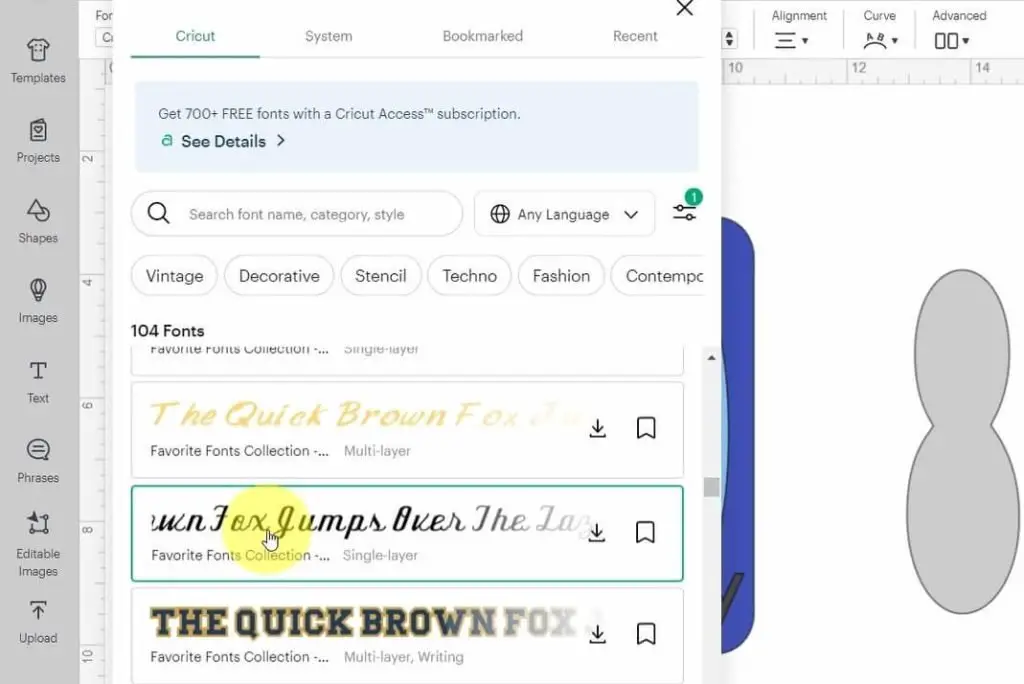Open font filter settings icon
The image size is (1024, 684).
(x=684, y=212)
